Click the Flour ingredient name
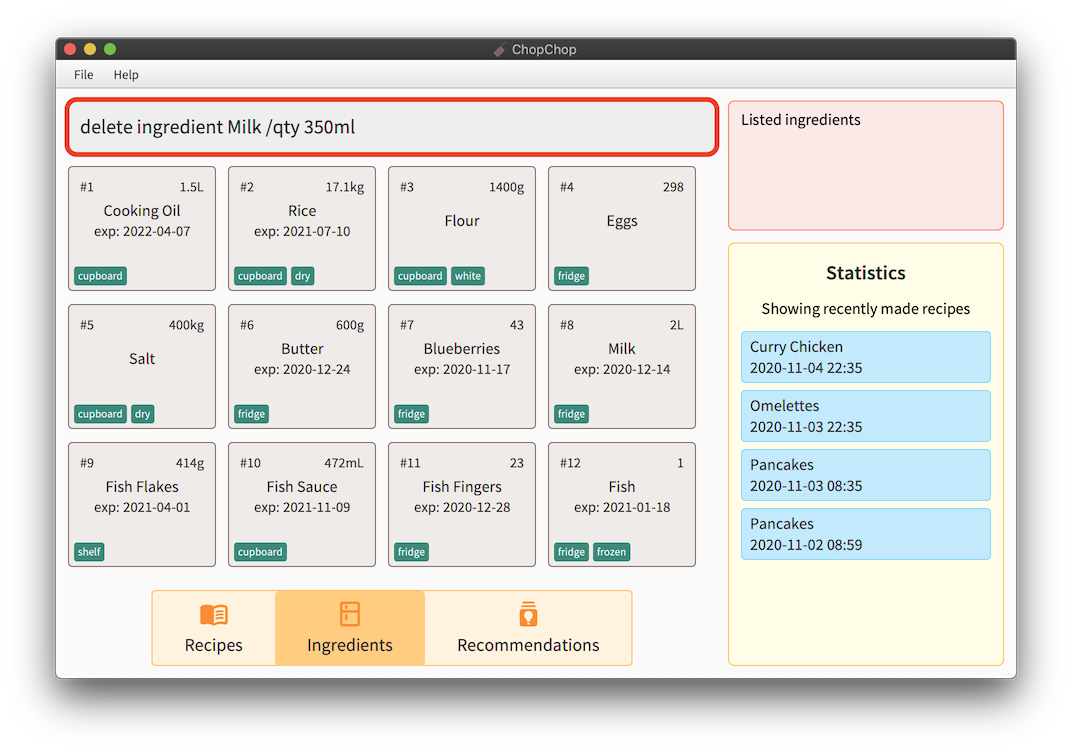Image resolution: width=1072 pixels, height=752 pixels. tap(461, 221)
